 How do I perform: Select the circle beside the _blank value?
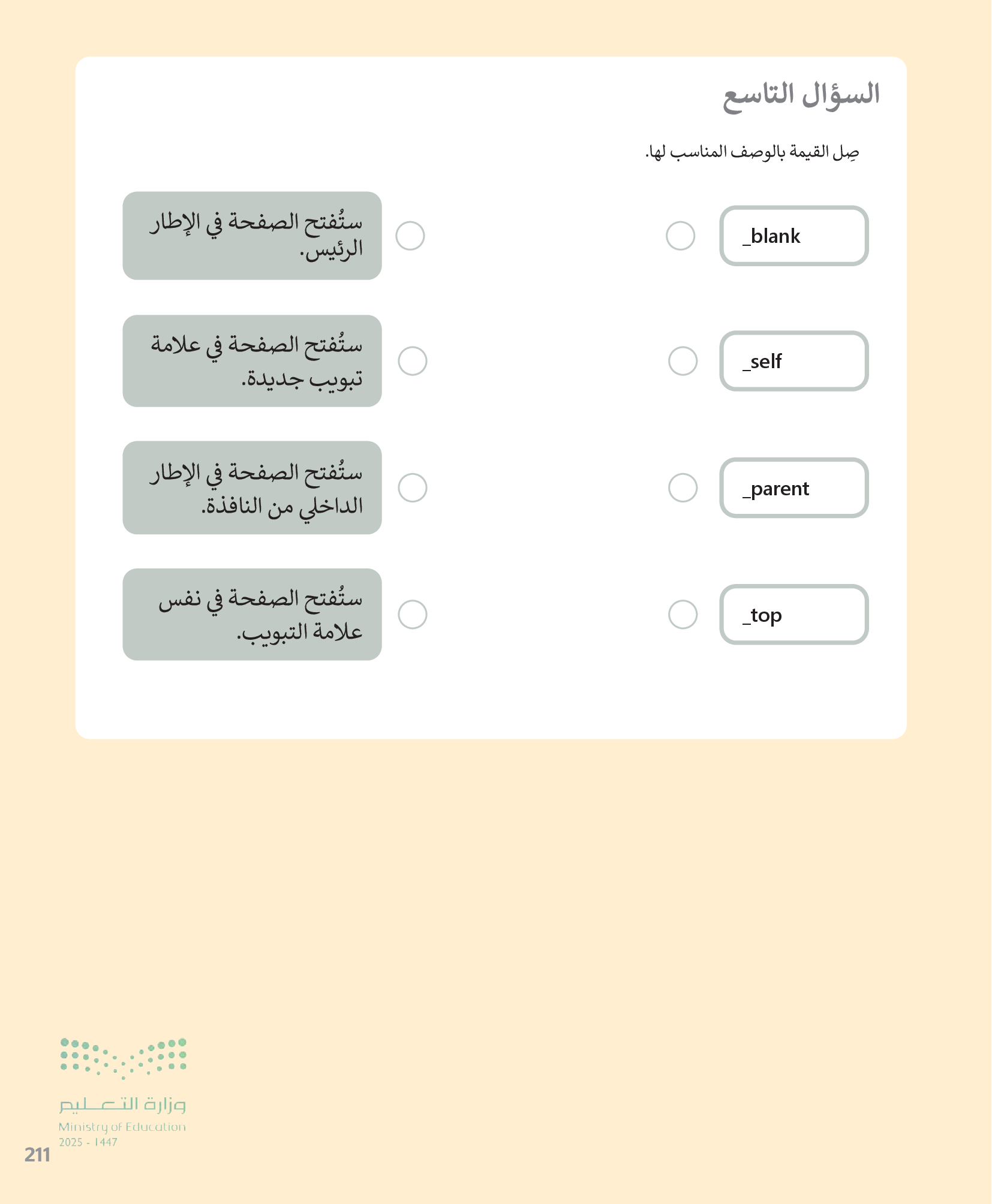pos(680,236)
